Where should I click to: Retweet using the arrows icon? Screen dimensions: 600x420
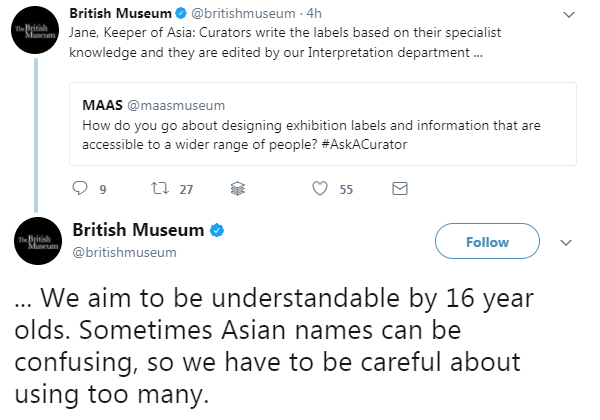tap(160, 188)
